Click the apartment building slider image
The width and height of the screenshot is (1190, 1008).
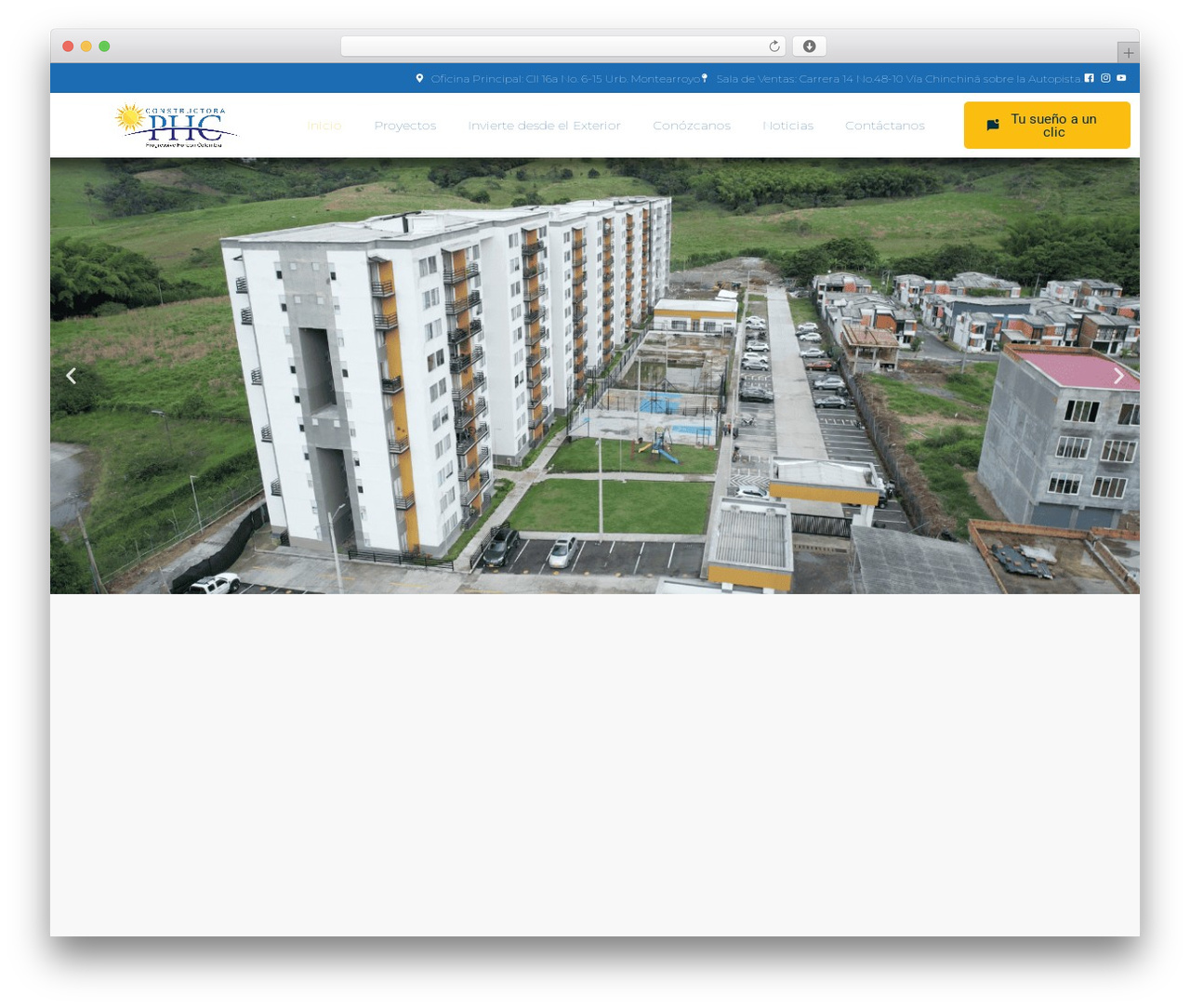point(595,376)
